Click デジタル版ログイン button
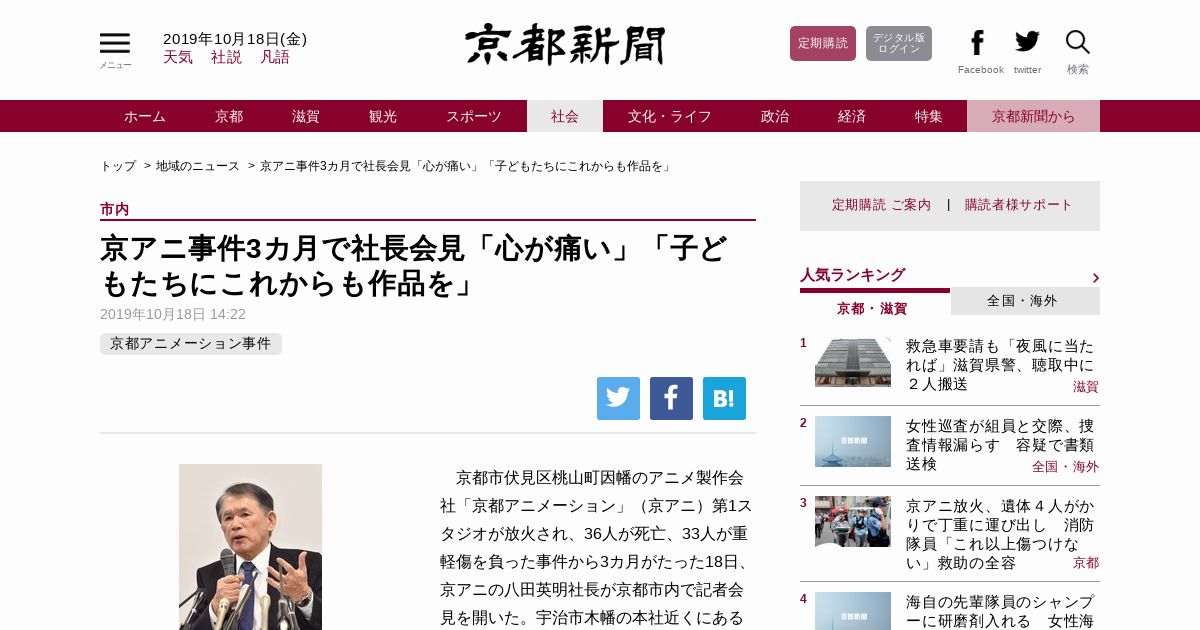This screenshot has height=630, width=1200. 899,43
